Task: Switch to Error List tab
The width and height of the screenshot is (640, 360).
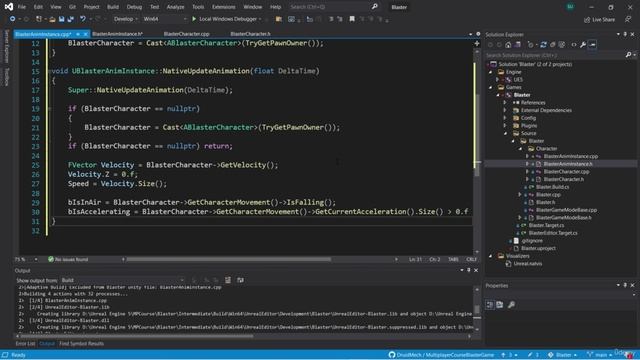Action: (25, 344)
